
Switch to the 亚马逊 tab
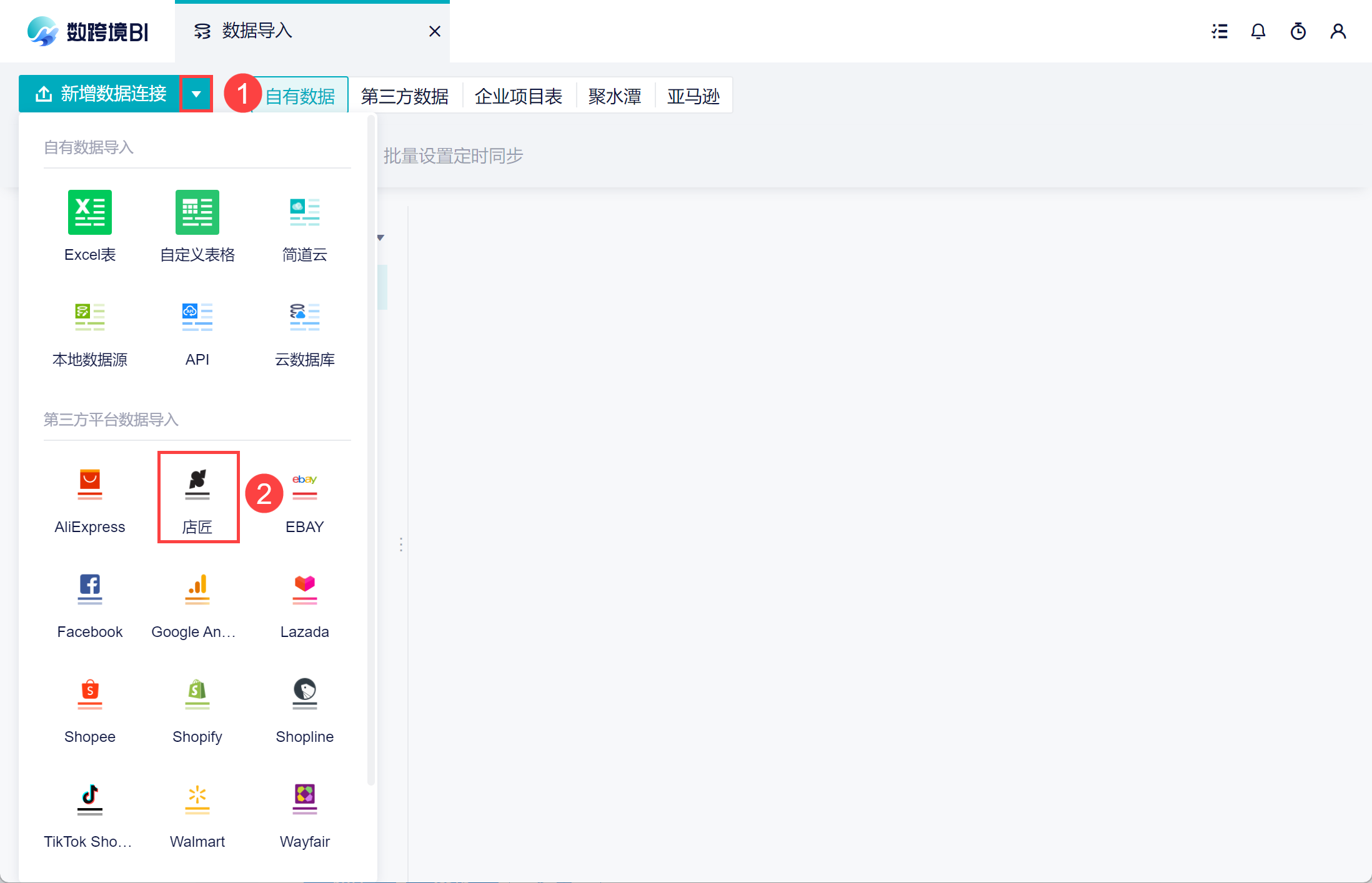[693, 96]
